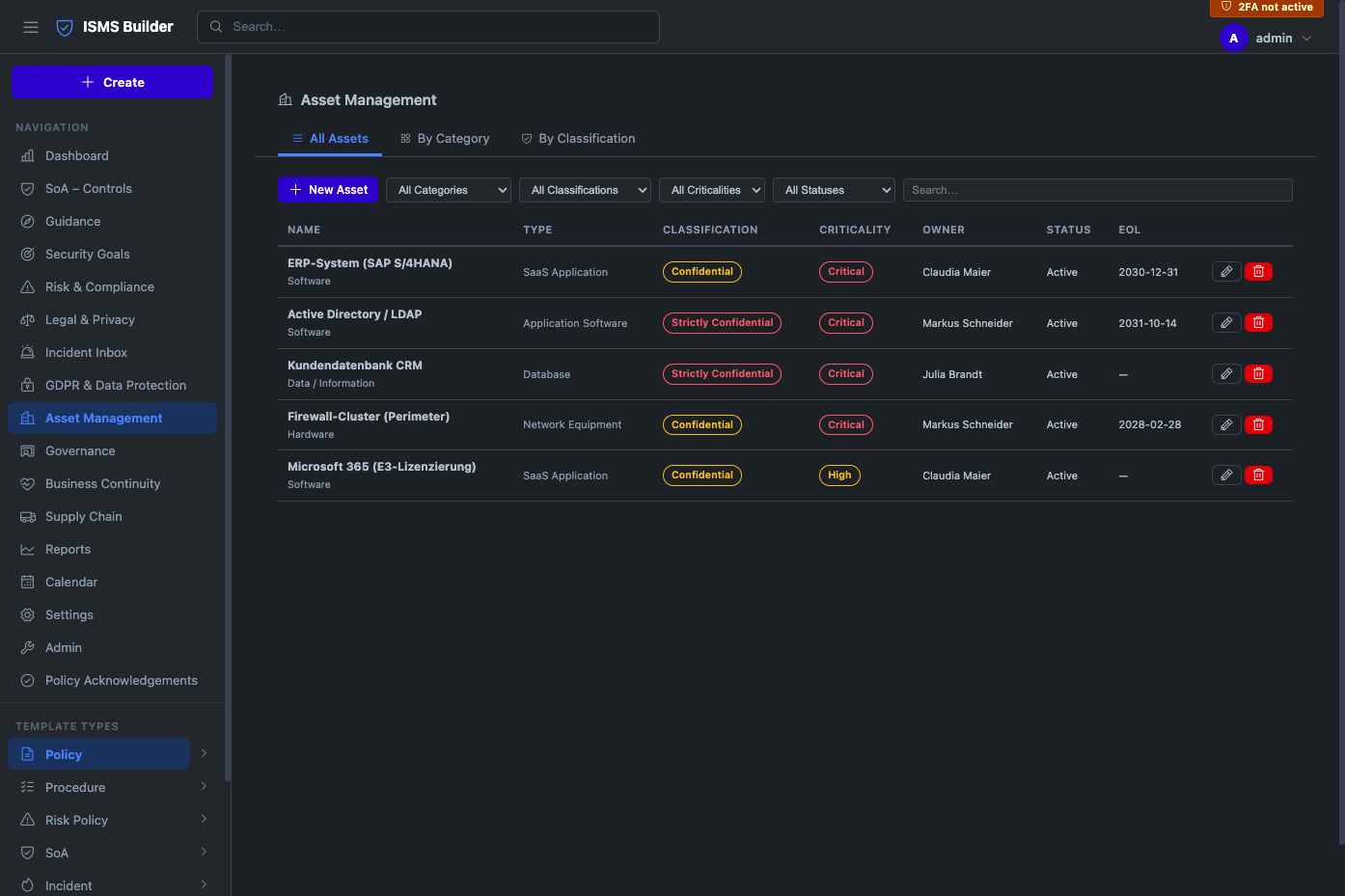
Task: Open the Dashboard navigation item
Action: 112,156
